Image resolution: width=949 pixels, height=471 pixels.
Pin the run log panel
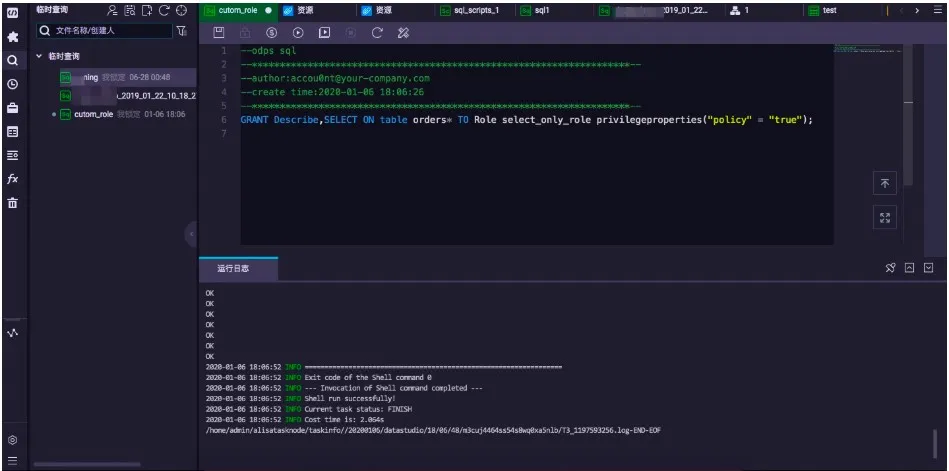tap(890, 268)
